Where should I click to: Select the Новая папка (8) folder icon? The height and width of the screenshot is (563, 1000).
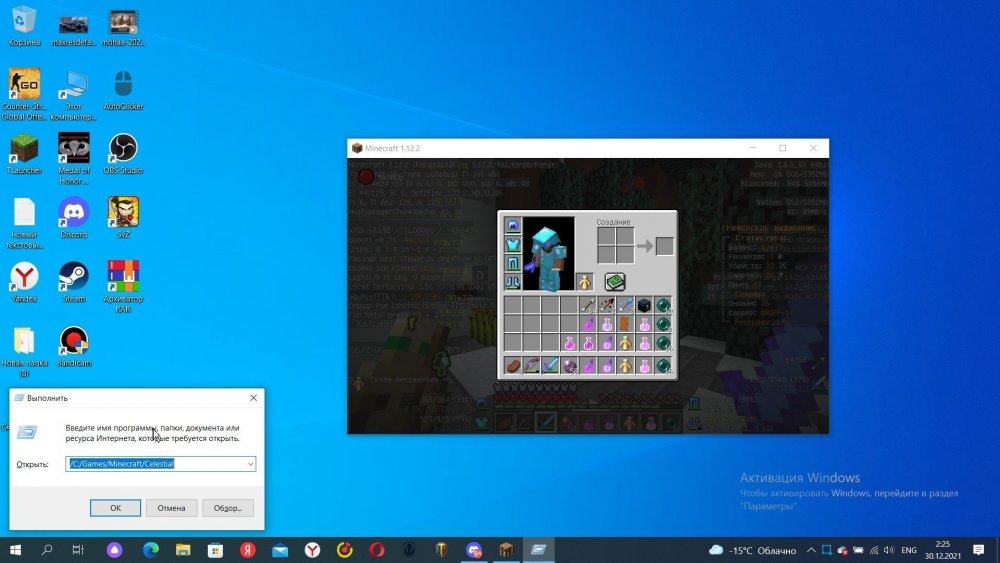pos(24,351)
